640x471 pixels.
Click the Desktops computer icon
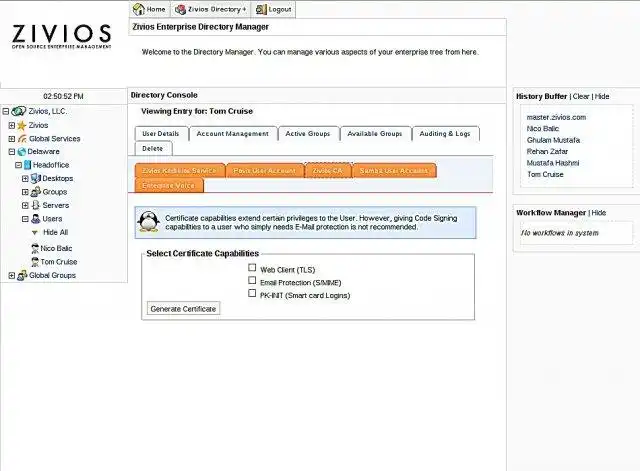point(36,178)
